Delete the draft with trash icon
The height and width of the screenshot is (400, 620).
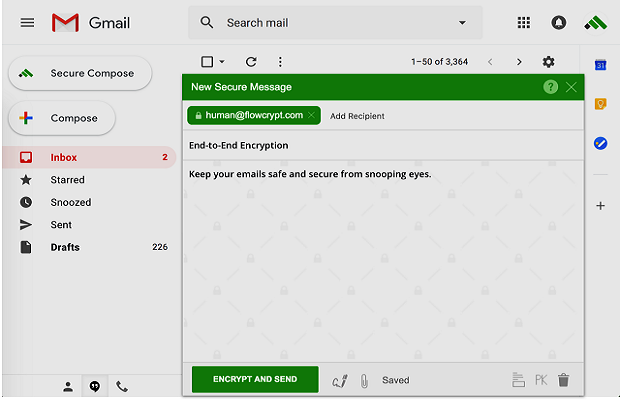563,380
